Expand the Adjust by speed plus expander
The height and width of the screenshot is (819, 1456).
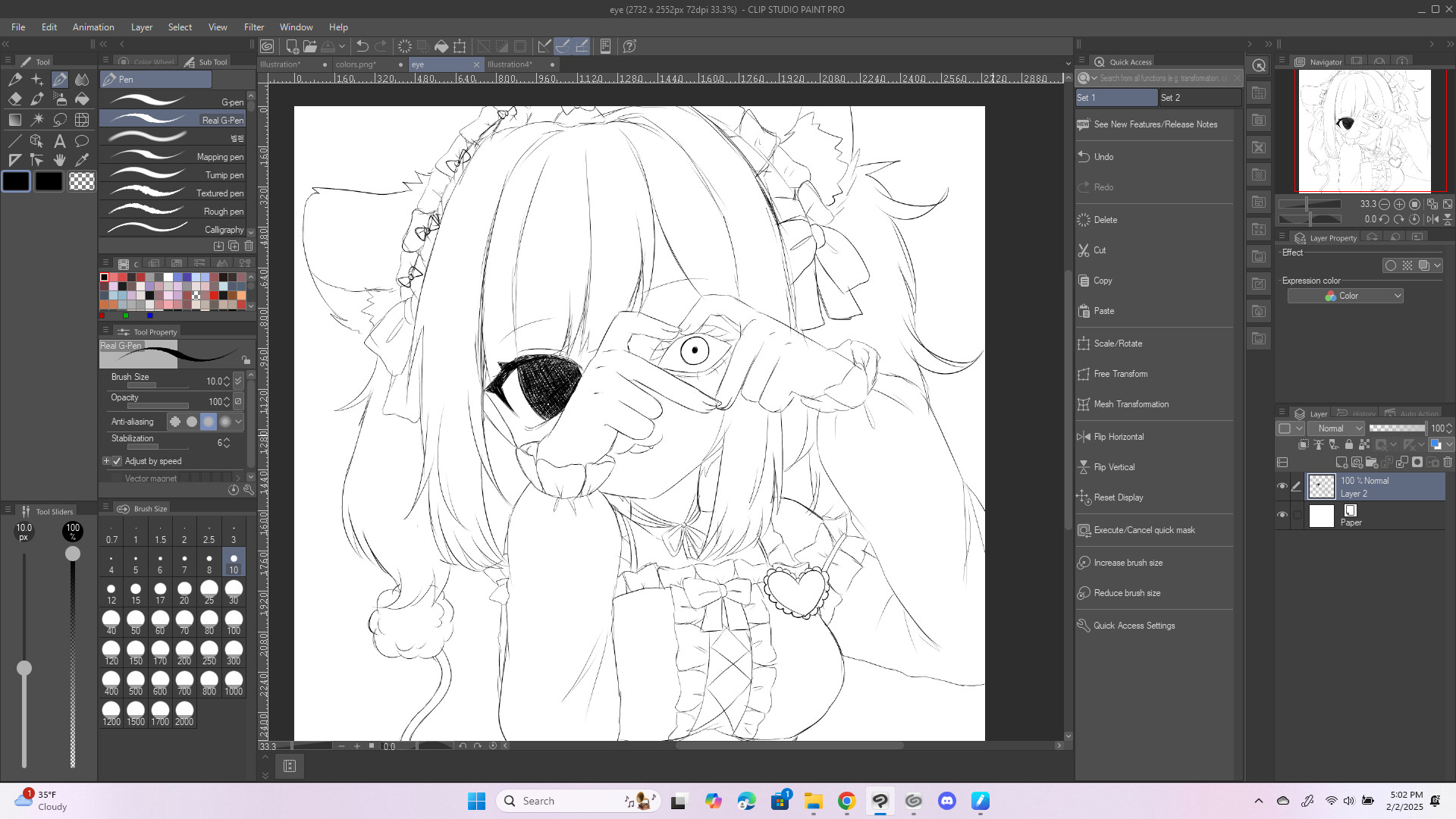(x=106, y=461)
